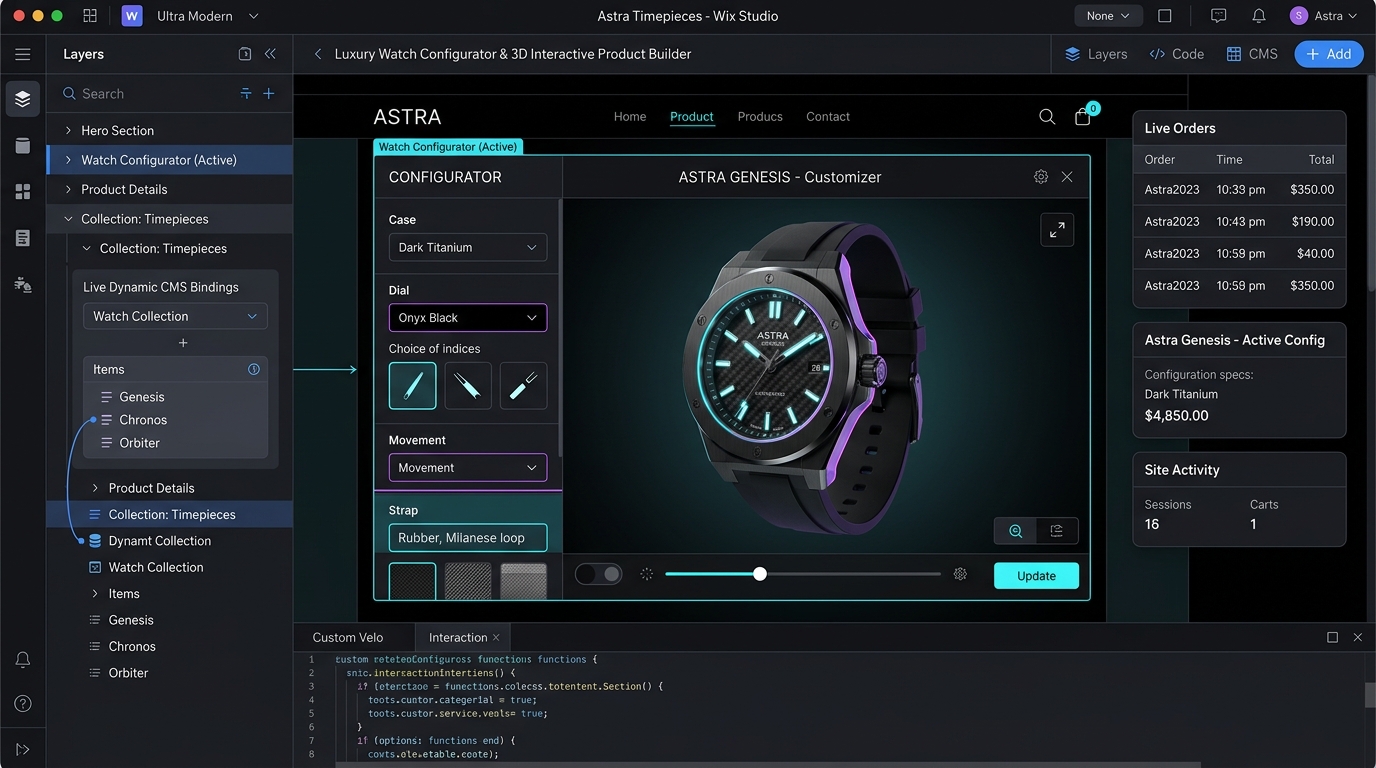
Task: Open the Watch Collection dropdown in CMS Bindings
Action: 175,316
